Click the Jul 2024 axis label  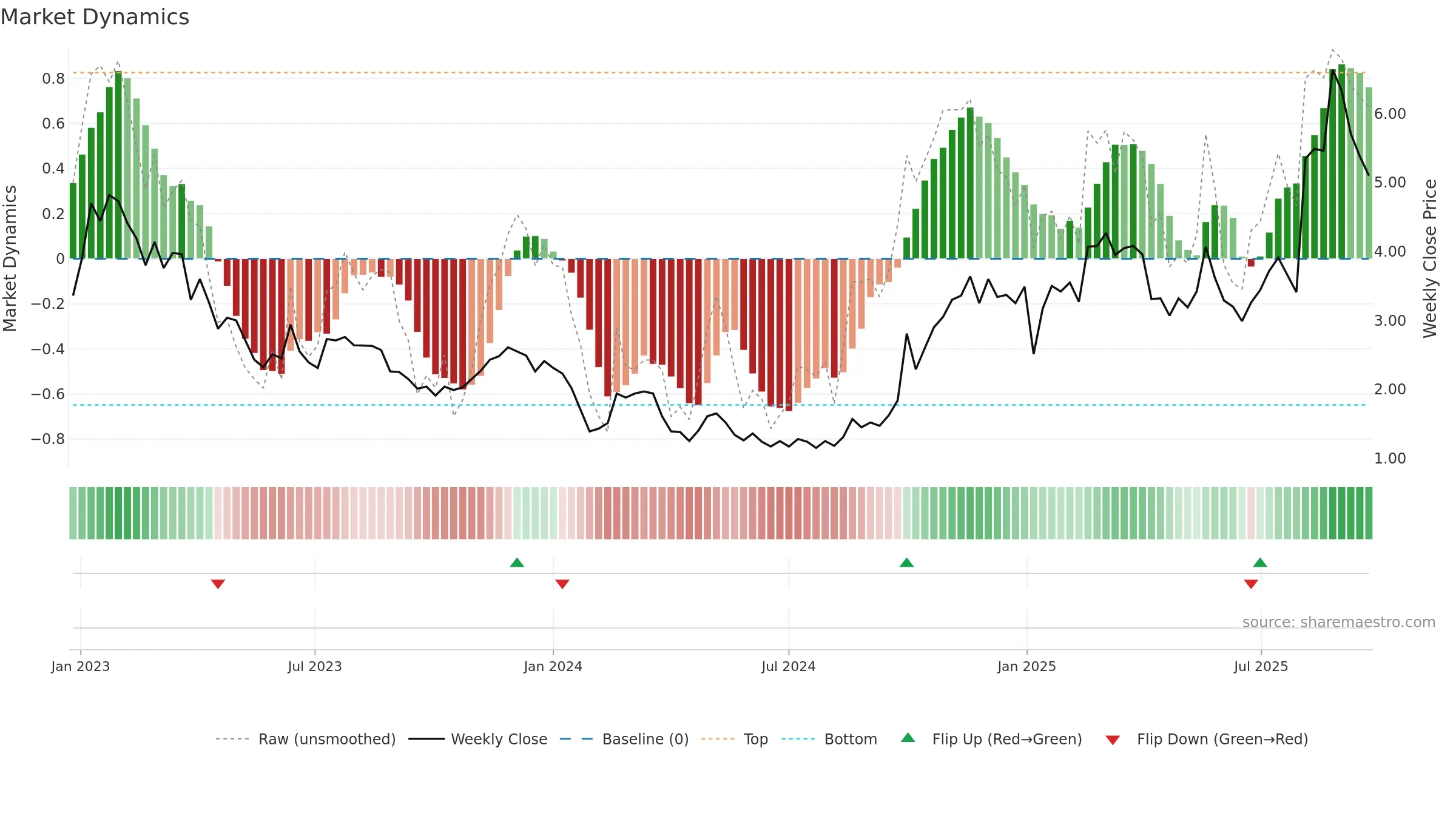[789, 666]
